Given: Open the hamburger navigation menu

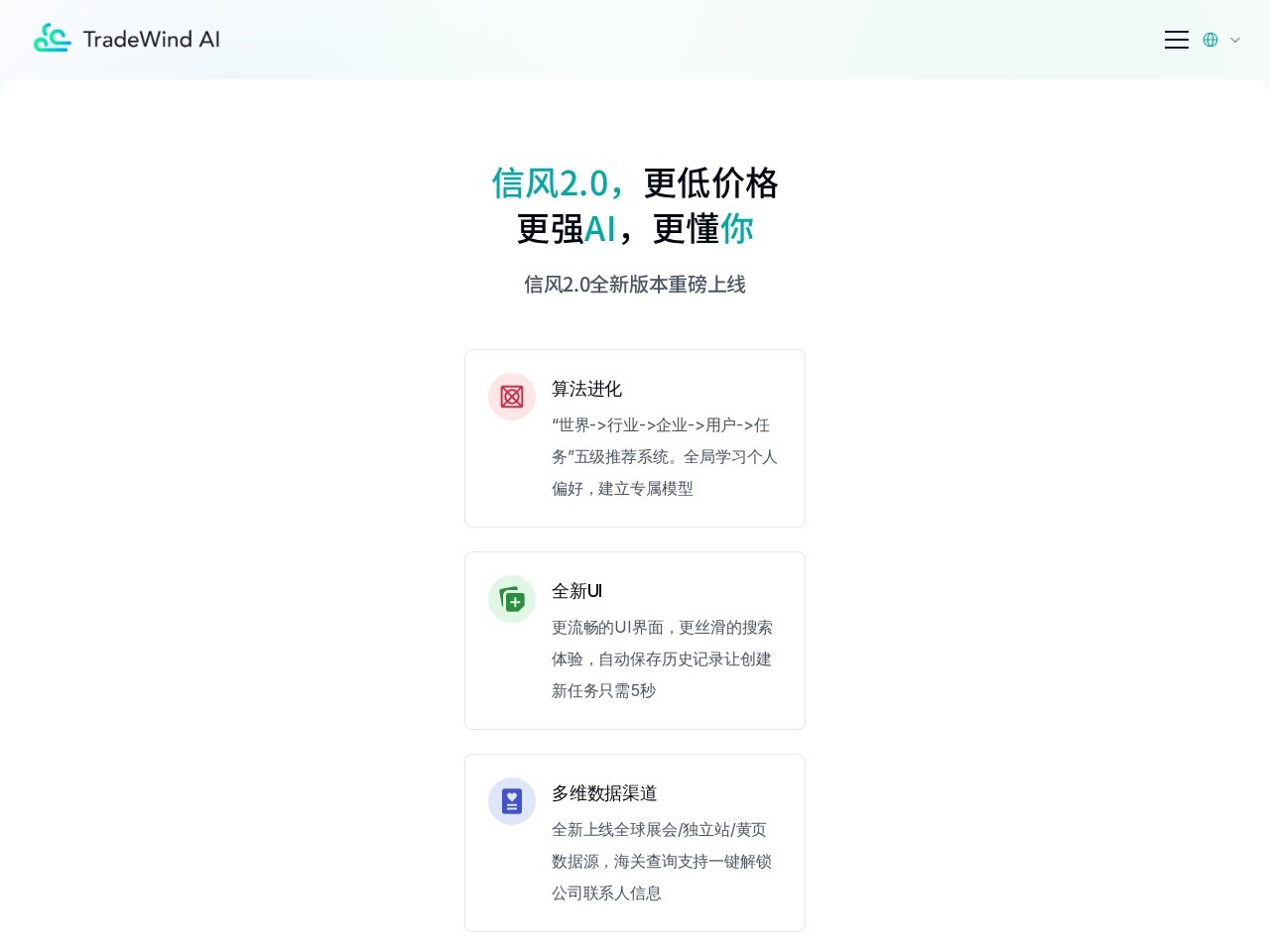Looking at the screenshot, I should click(x=1177, y=40).
